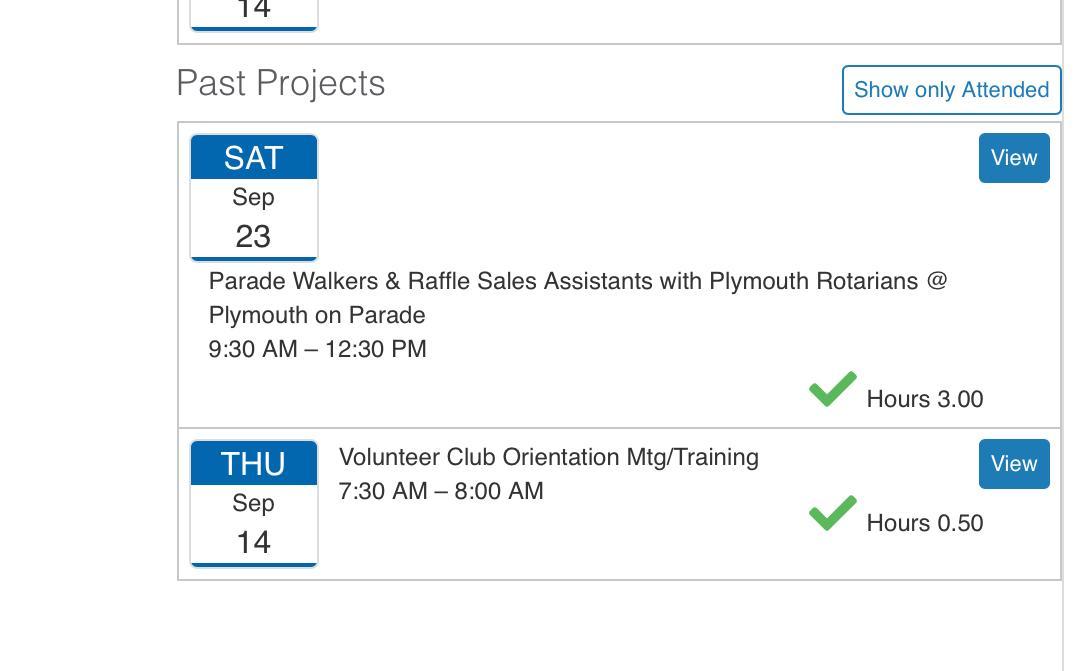The height and width of the screenshot is (671, 1084).
Task: Click the Hours 0.50 label
Action: point(924,523)
